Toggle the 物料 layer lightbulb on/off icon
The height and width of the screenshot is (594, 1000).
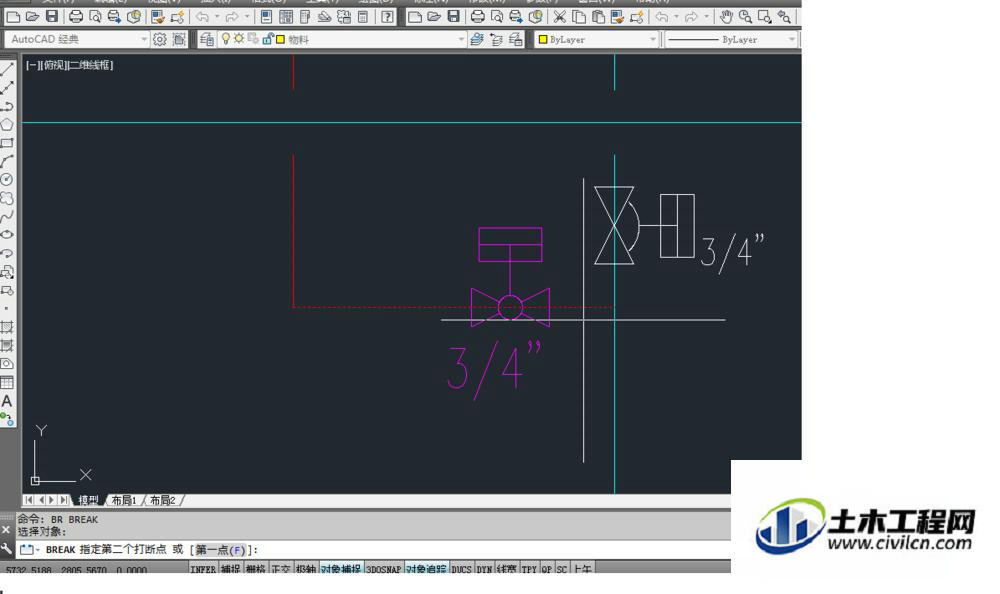[225, 39]
